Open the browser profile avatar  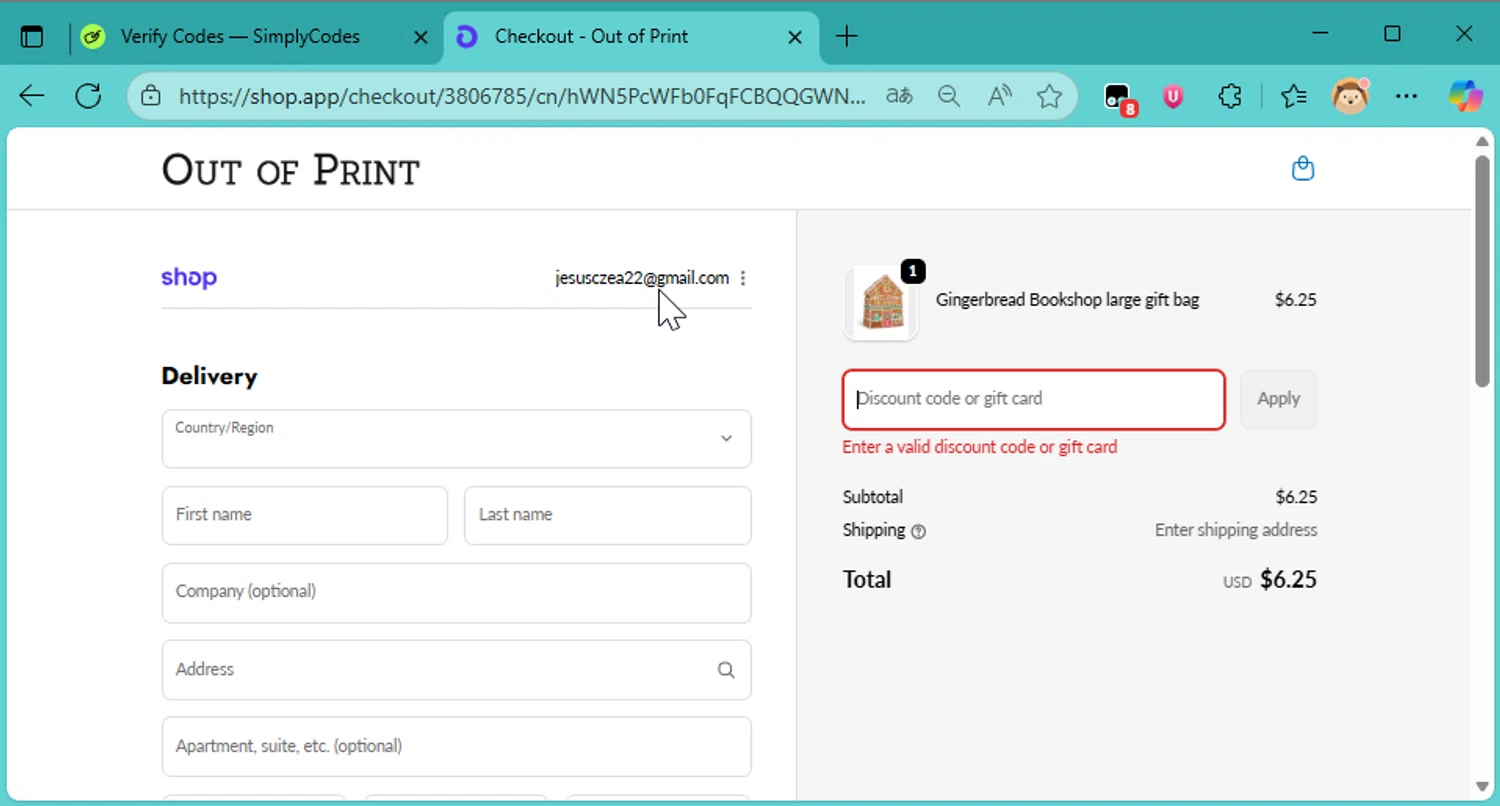point(1350,96)
